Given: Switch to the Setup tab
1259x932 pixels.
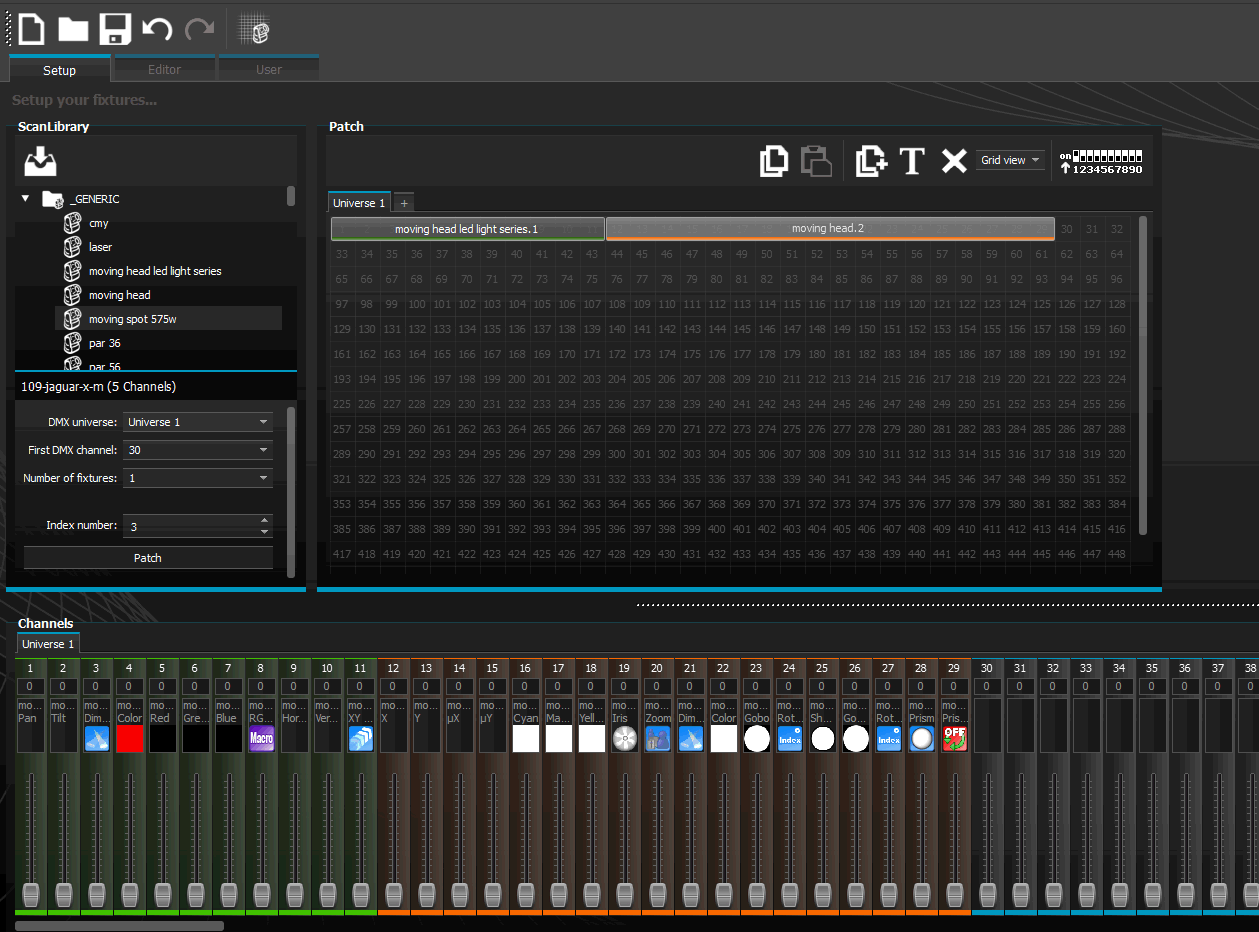Looking at the screenshot, I should pos(59,69).
